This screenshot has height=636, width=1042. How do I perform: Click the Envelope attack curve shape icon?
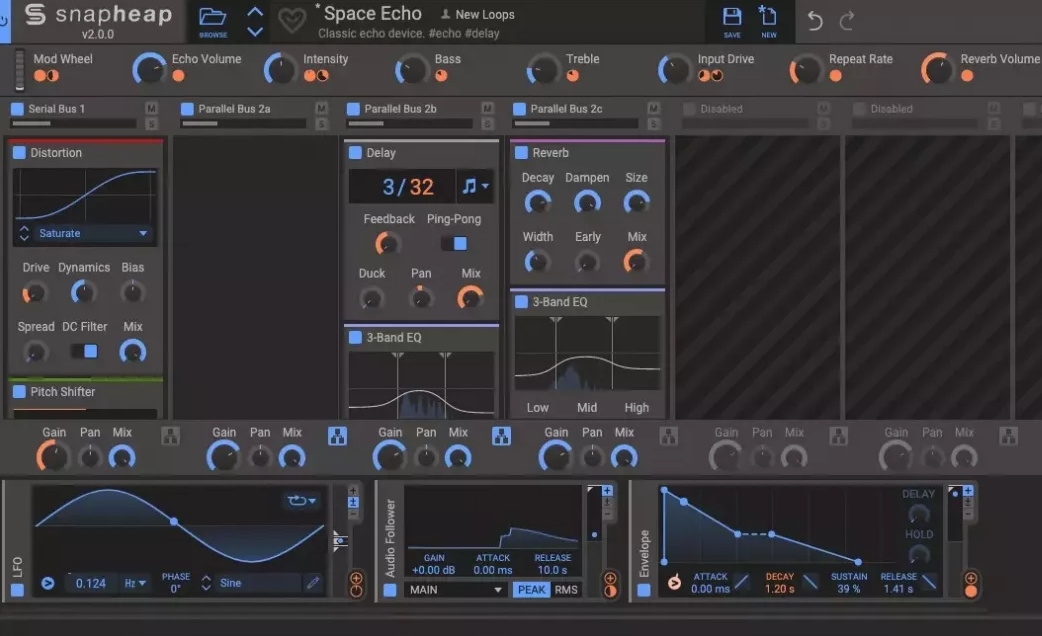point(742,583)
